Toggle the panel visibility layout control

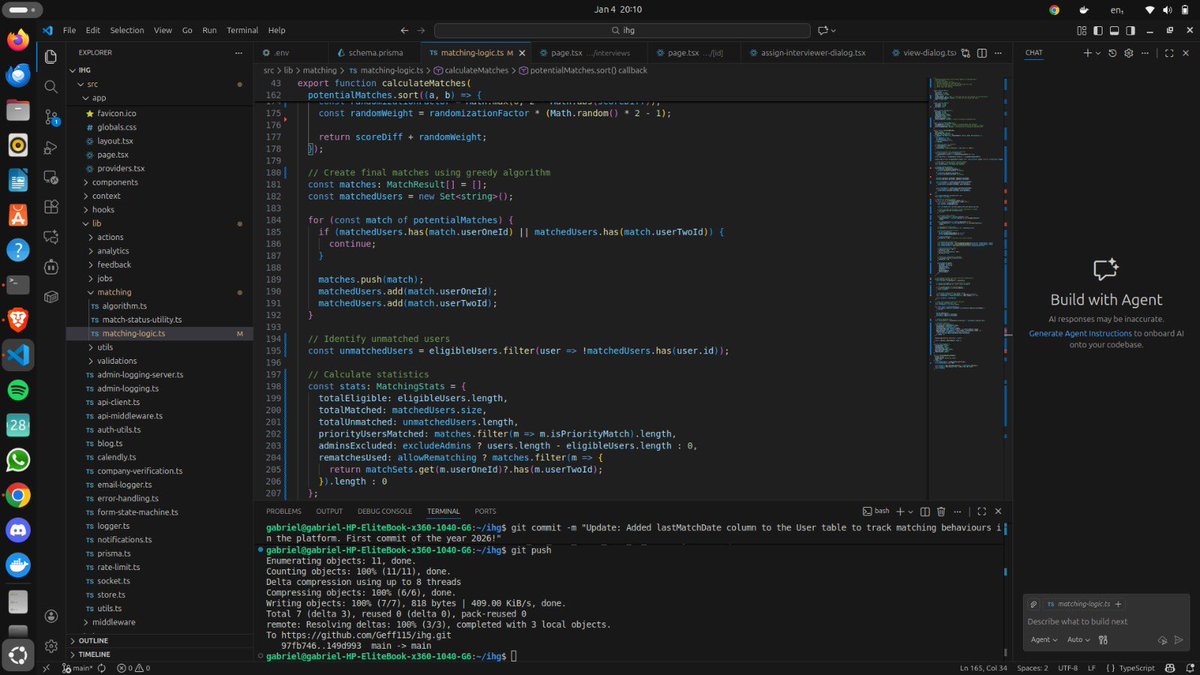coord(1112,30)
